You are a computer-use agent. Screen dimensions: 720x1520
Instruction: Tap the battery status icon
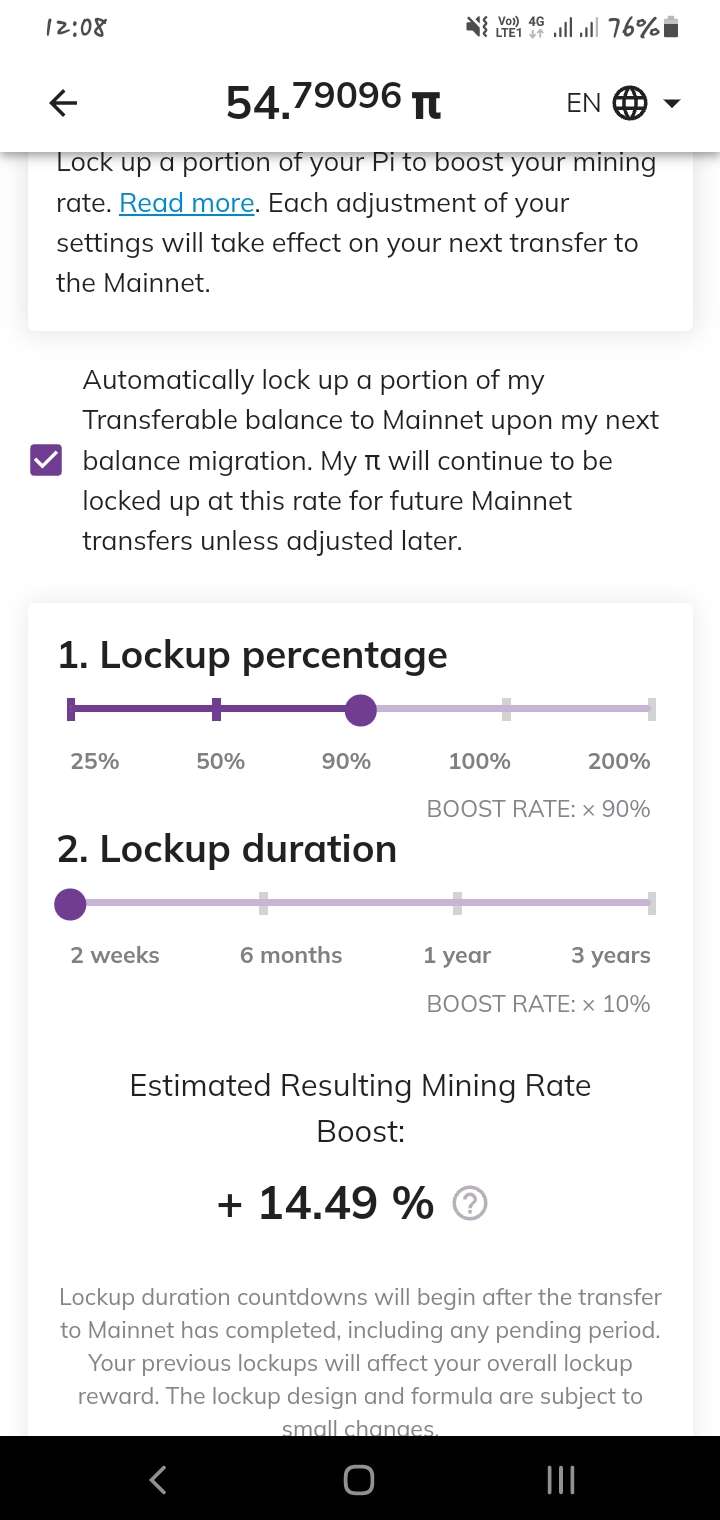pos(672,27)
